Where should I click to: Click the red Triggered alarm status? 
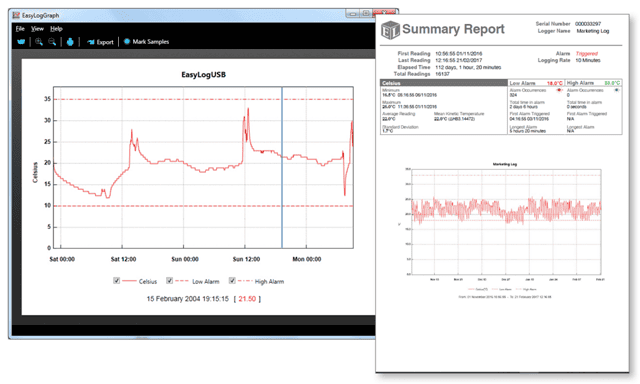click(587, 54)
